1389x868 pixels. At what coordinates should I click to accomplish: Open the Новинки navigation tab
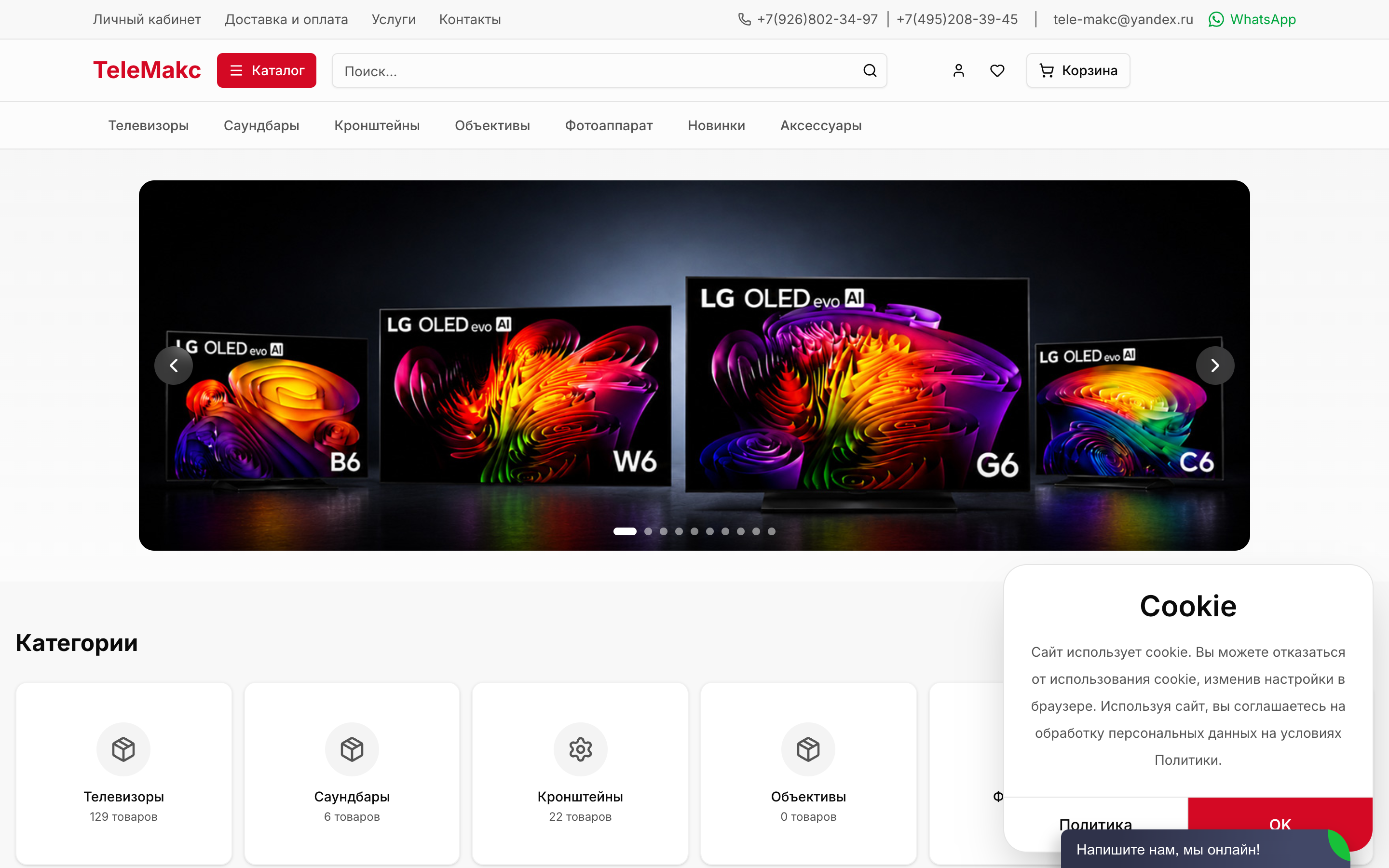pos(716,126)
